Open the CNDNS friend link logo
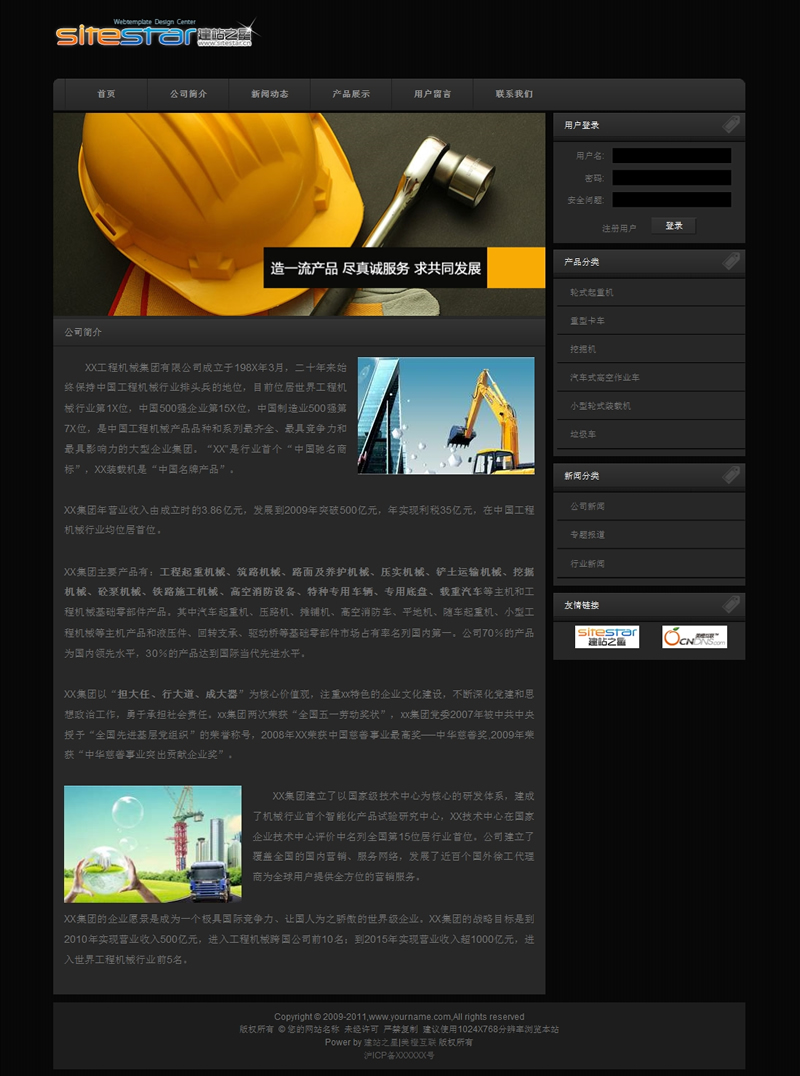Image resolution: width=800 pixels, height=1076 pixels. pyautogui.click(x=694, y=637)
